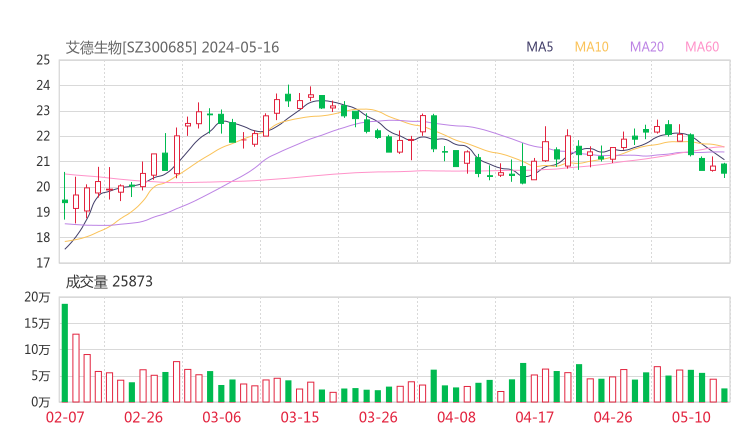Click the MA60 legend label
The height and width of the screenshot is (440, 740).
702,47
